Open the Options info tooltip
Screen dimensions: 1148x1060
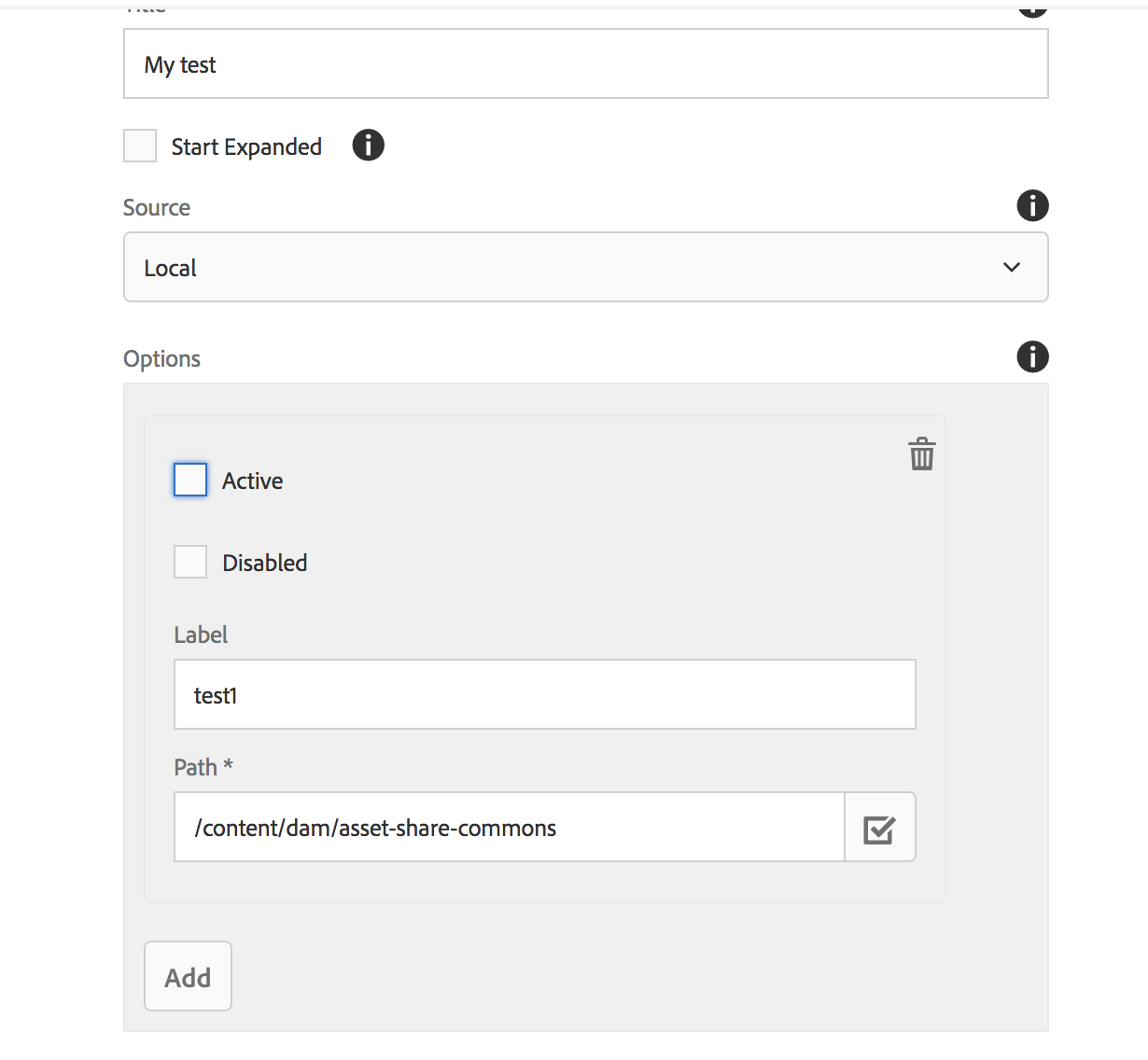point(1032,356)
